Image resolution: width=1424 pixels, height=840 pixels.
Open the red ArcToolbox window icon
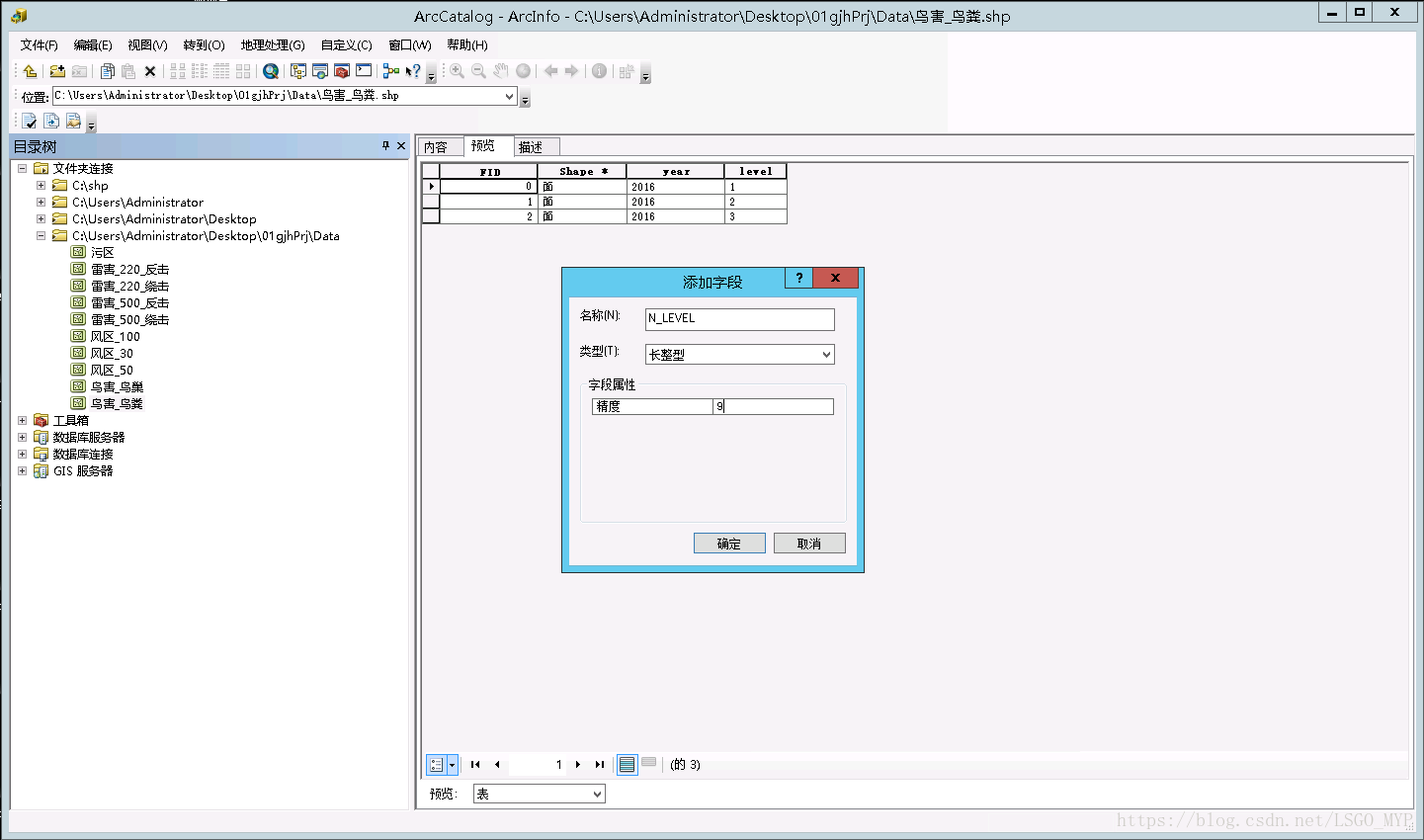coord(342,71)
